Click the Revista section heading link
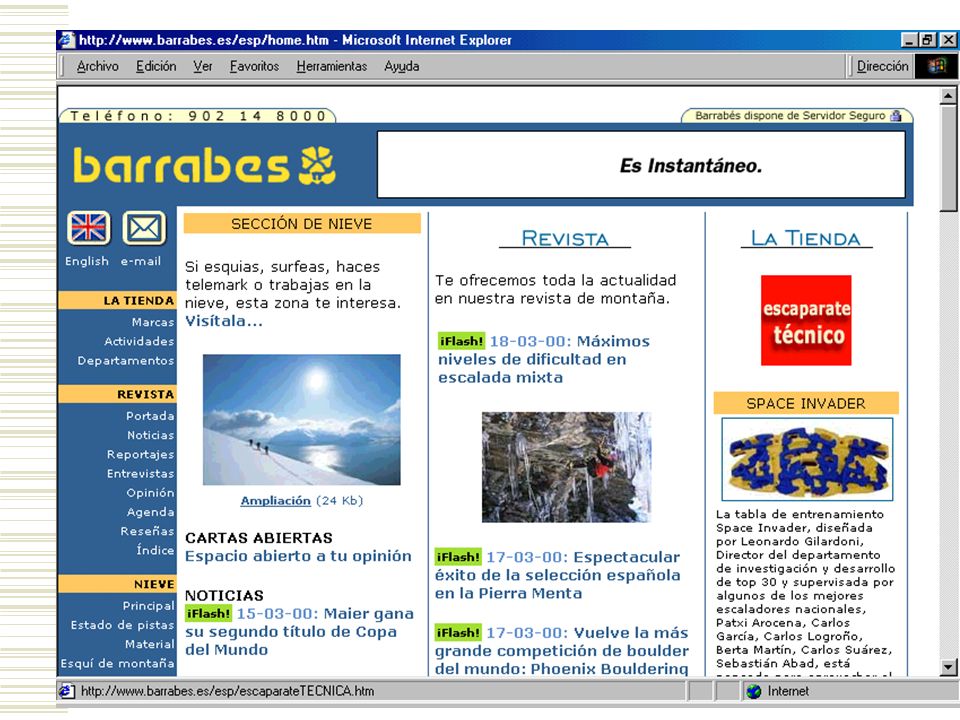960x720 pixels. (564, 238)
